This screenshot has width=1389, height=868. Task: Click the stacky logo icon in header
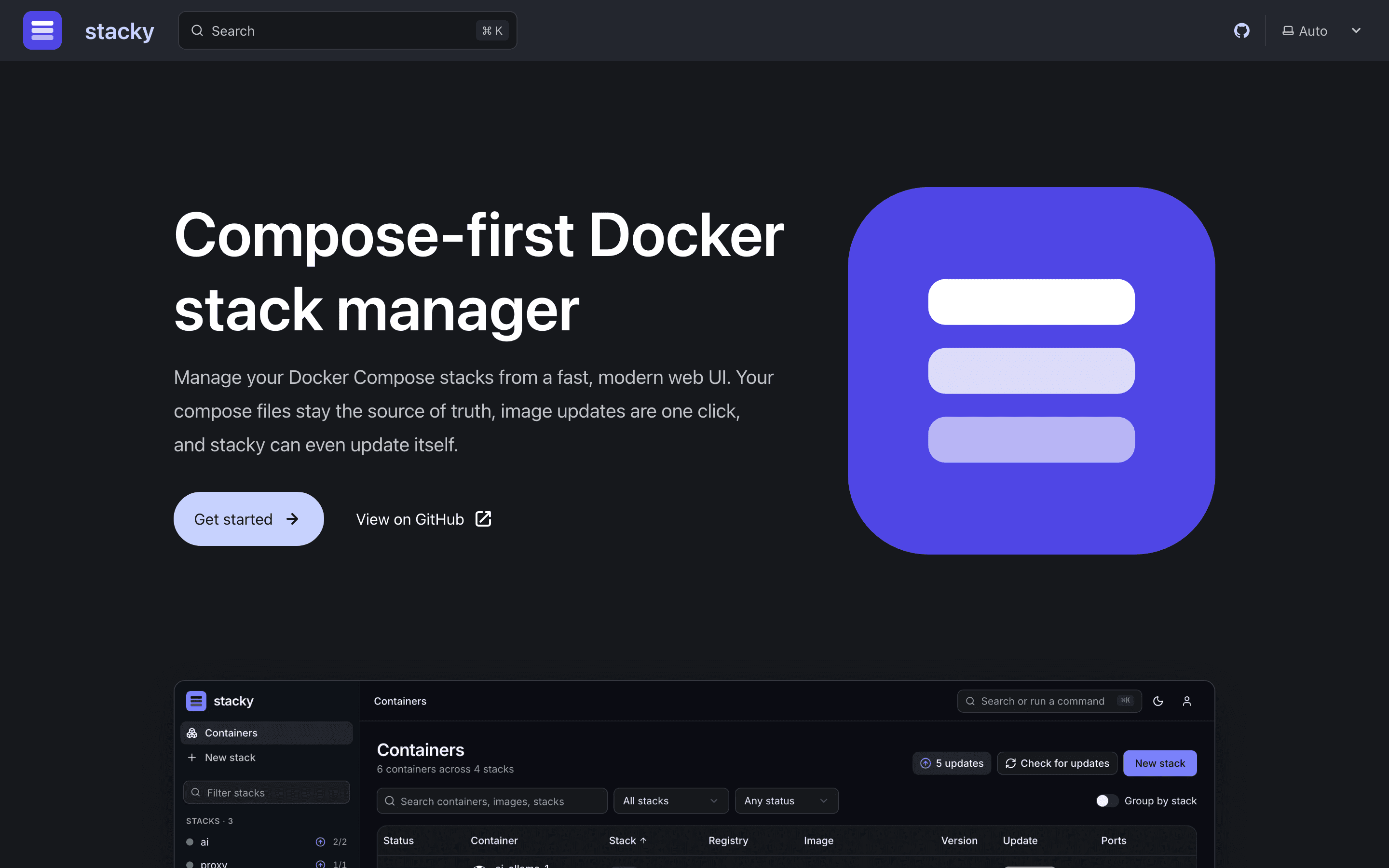[x=42, y=30]
